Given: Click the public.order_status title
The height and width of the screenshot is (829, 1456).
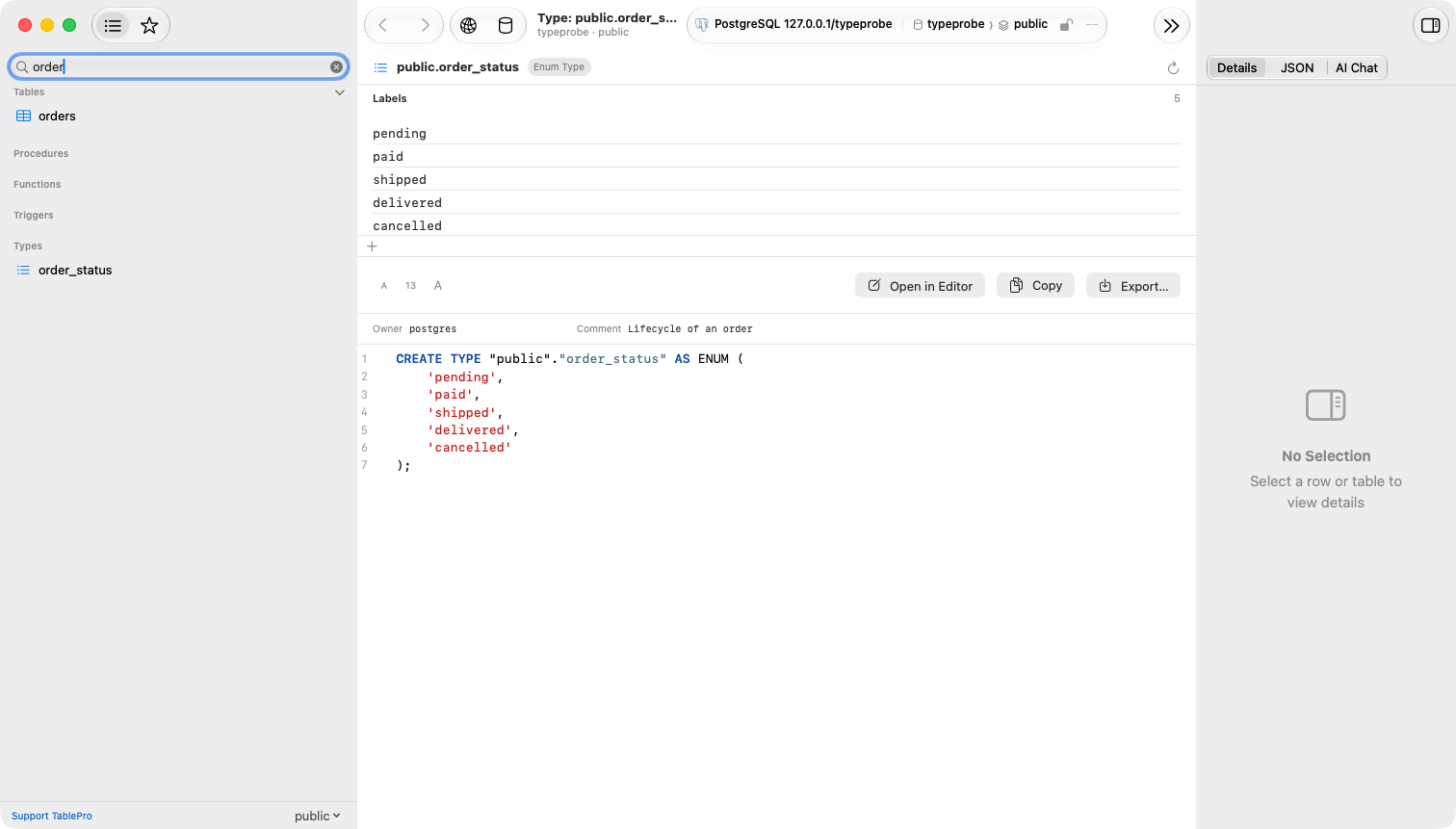Looking at the screenshot, I should point(457,67).
